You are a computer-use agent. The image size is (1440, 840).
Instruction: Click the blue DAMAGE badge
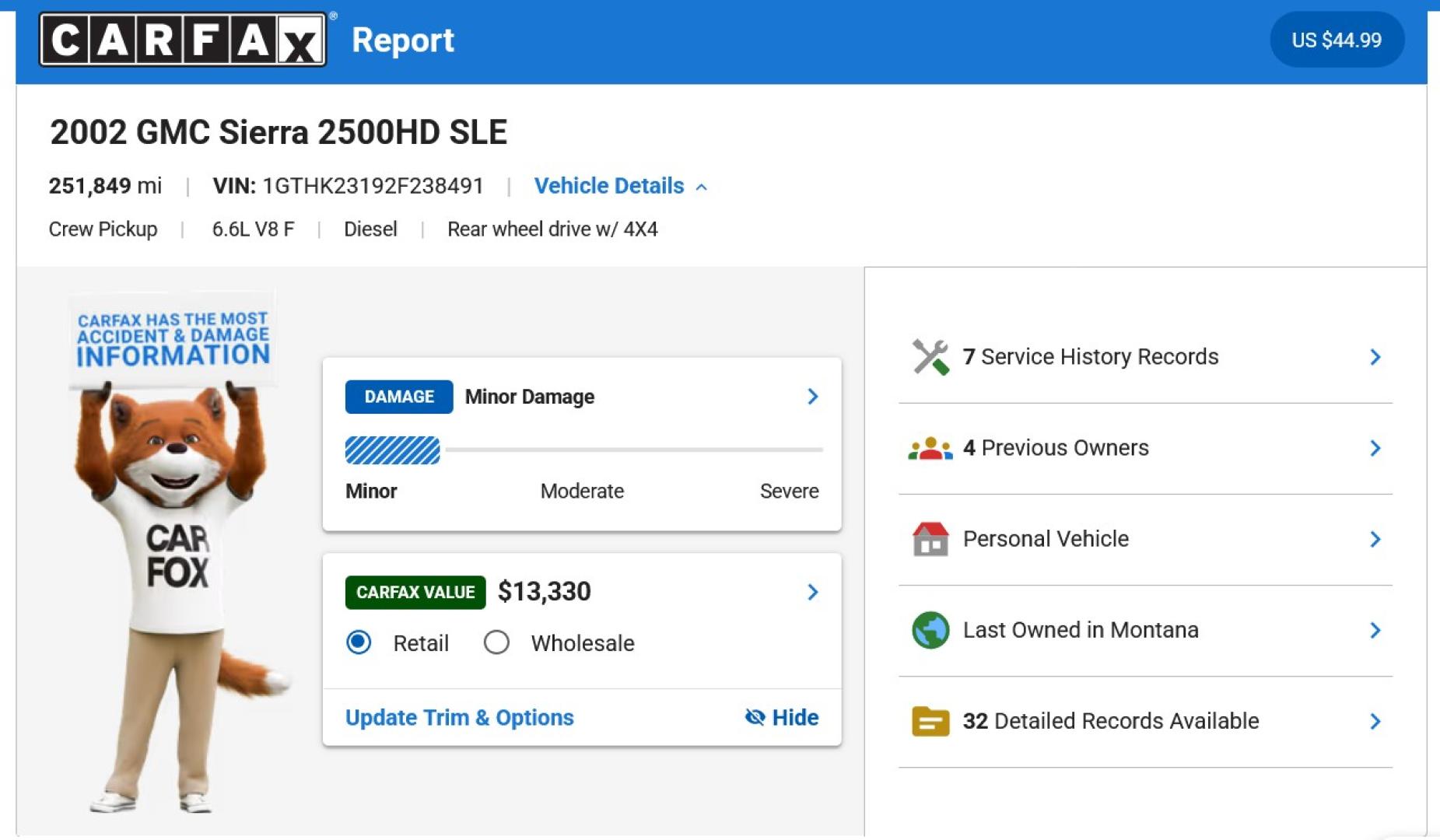click(x=399, y=397)
